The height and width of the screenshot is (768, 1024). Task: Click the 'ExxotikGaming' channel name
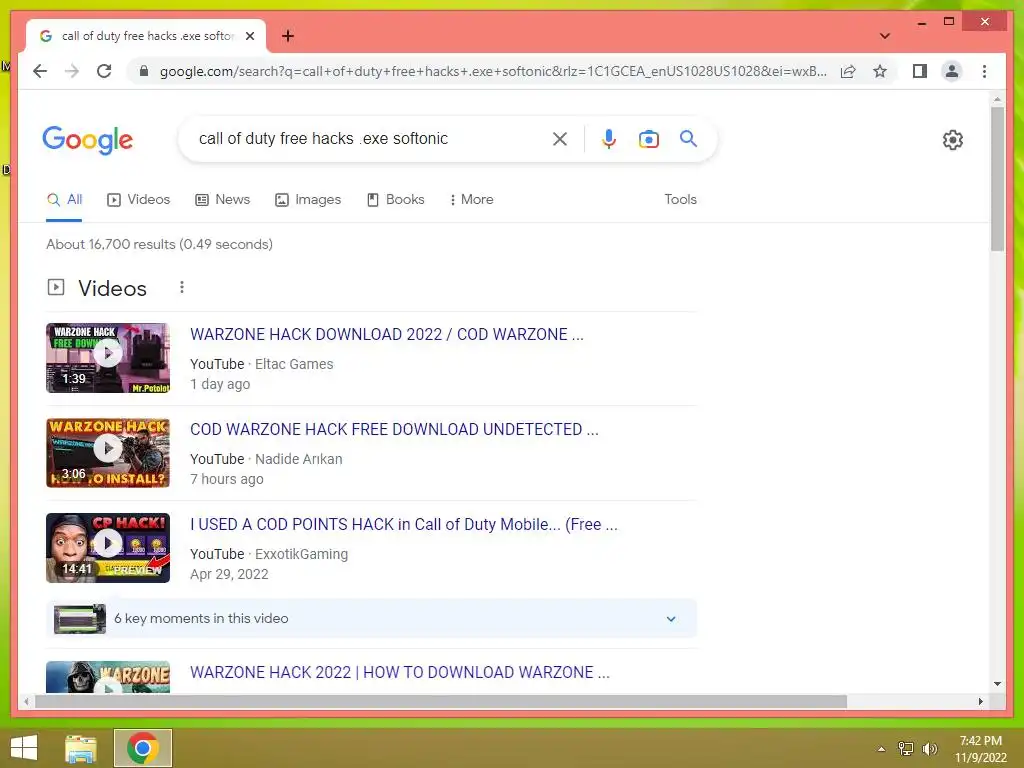click(x=301, y=554)
